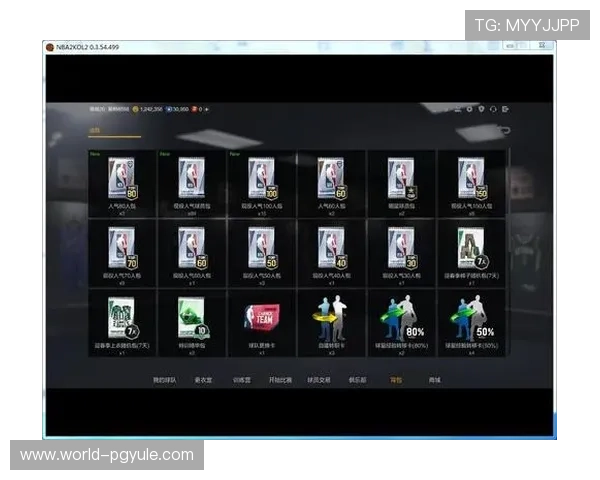Switch to the 俱乐部 tab

359,380
